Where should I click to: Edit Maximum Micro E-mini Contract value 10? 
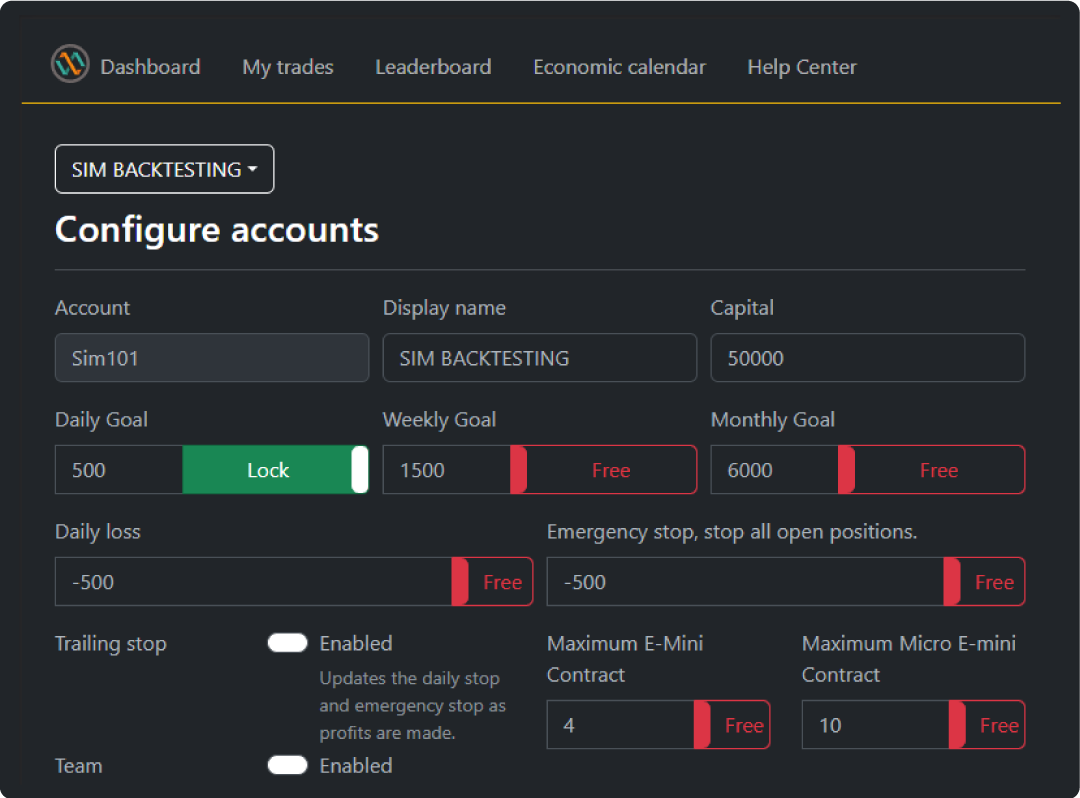pyautogui.click(x=875, y=725)
